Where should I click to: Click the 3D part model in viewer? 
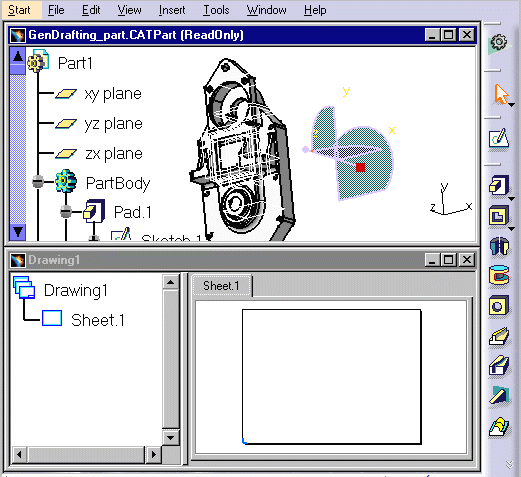[x=243, y=150]
